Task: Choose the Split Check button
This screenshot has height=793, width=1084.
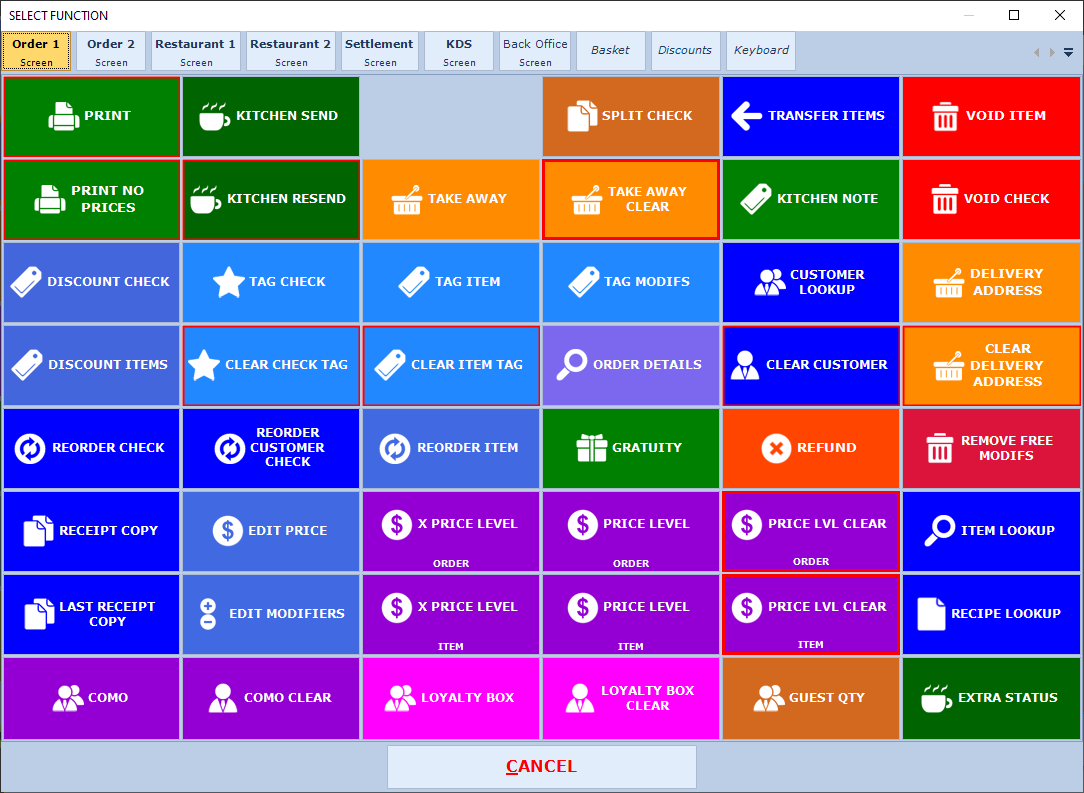Action: (x=631, y=116)
